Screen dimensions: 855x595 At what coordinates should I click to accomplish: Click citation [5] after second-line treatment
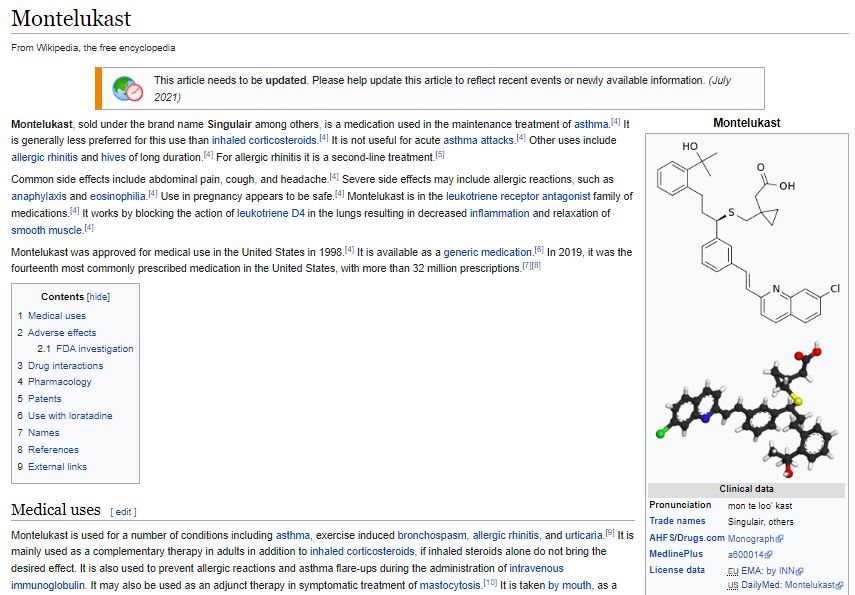[439, 154]
